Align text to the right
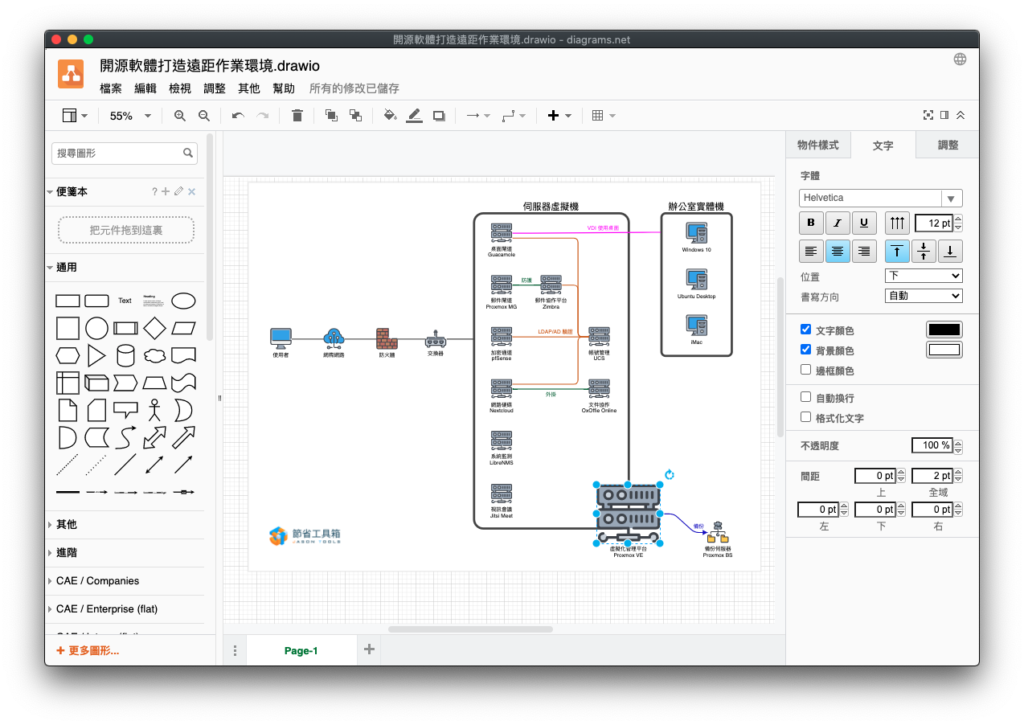This screenshot has width=1024, height=725. [x=864, y=251]
